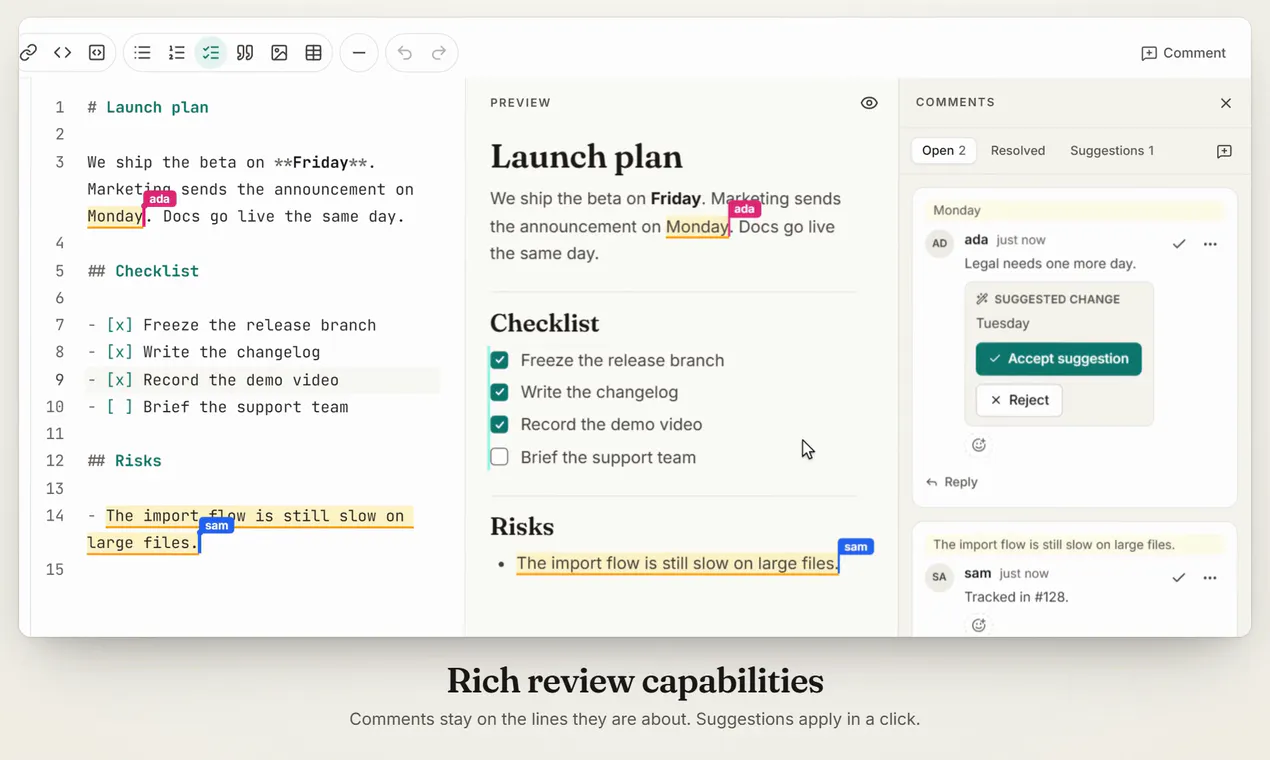Resolve sam's comment with checkmark

click(1180, 578)
